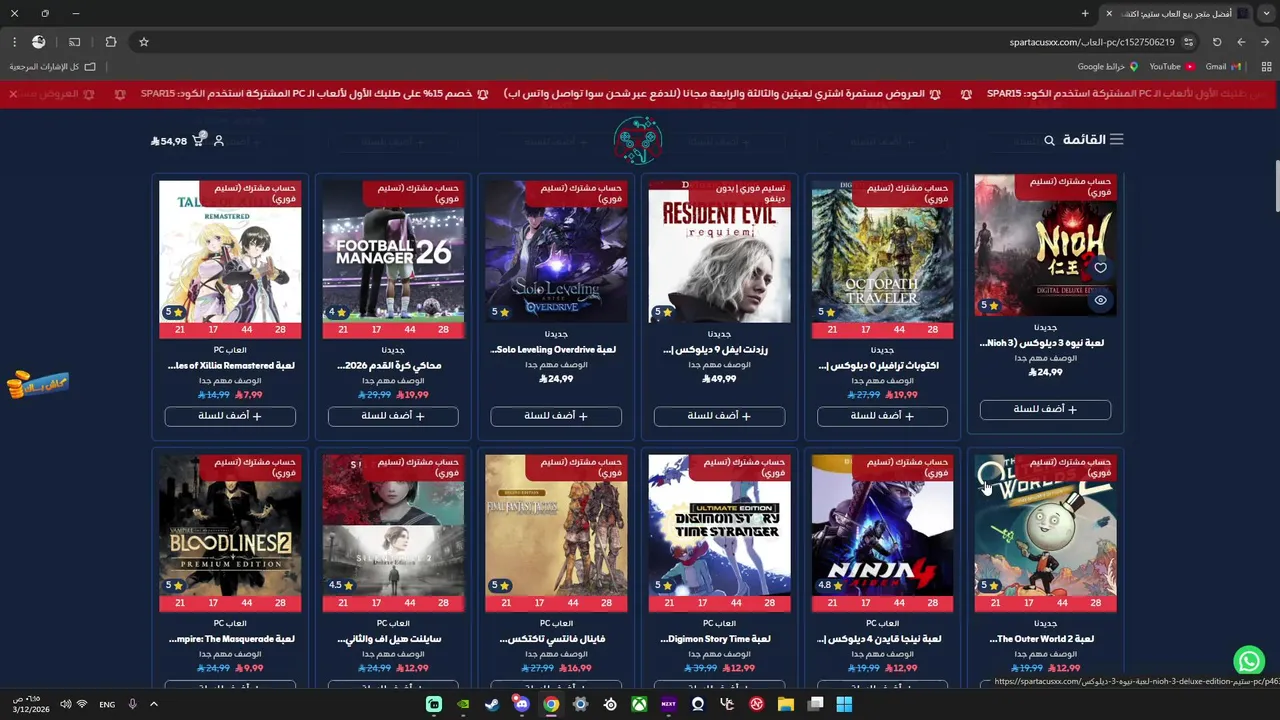Show hidden system tray icons chevron
The height and width of the screenshot is (720, 1280).
(x=154, y=704)
